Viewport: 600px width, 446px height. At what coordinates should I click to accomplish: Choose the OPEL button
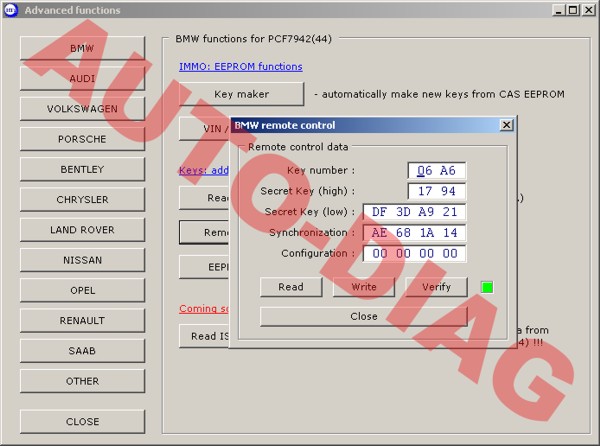(82, 290)
